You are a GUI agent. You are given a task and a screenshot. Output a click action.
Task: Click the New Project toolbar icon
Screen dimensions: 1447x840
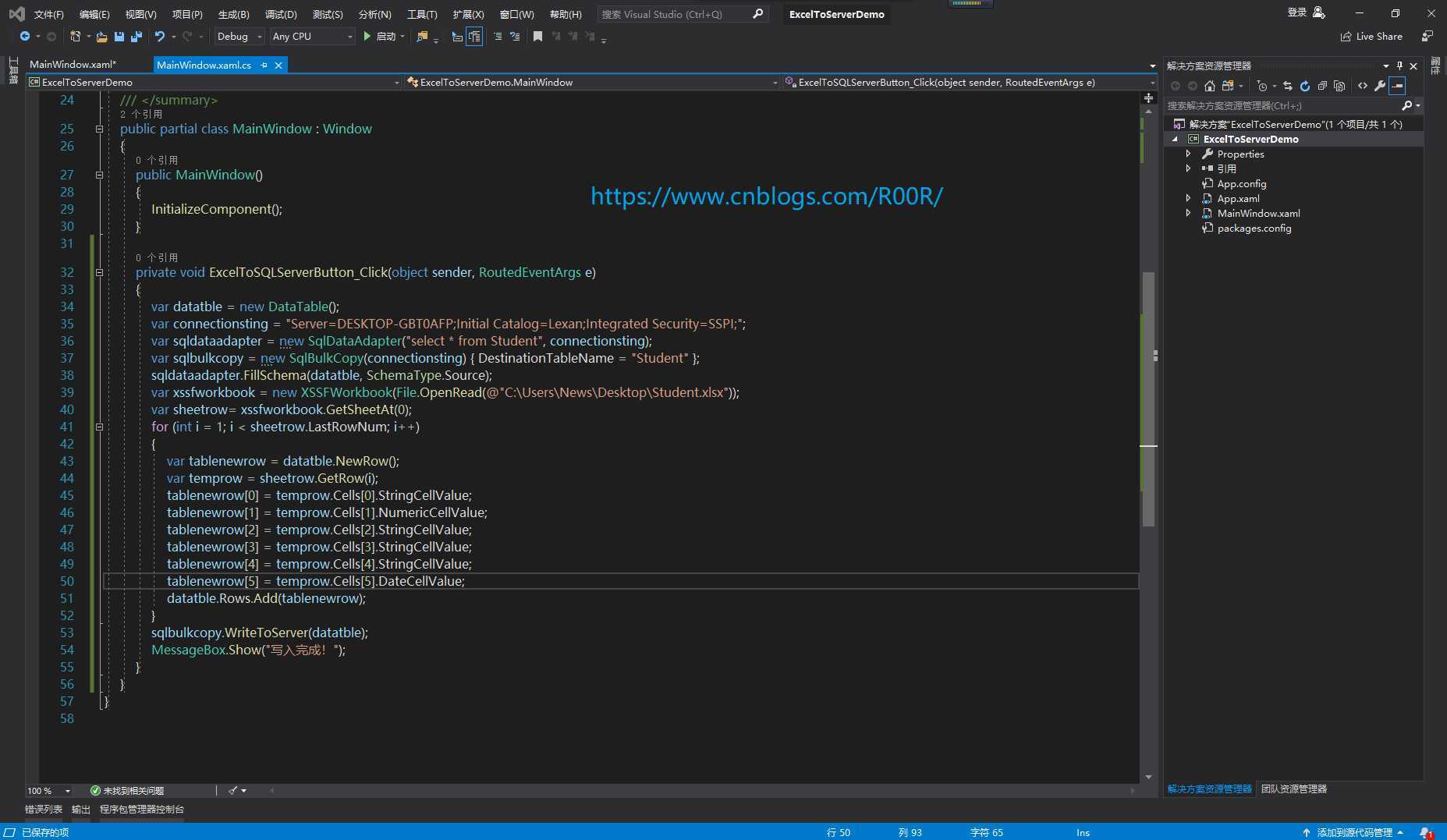coord(75,37)
